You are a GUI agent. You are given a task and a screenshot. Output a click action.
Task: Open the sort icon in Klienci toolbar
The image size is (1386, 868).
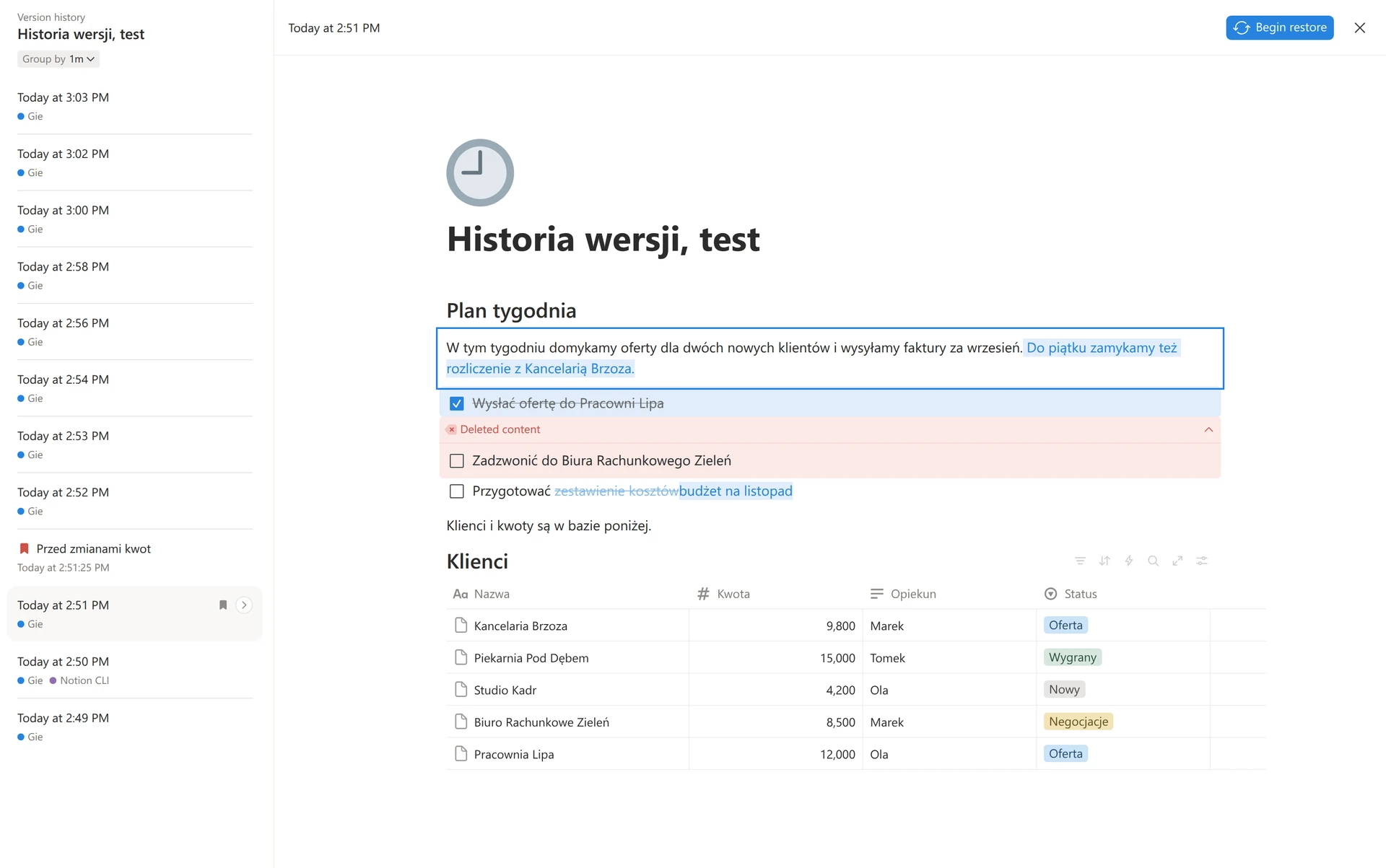pos(1104,561)
